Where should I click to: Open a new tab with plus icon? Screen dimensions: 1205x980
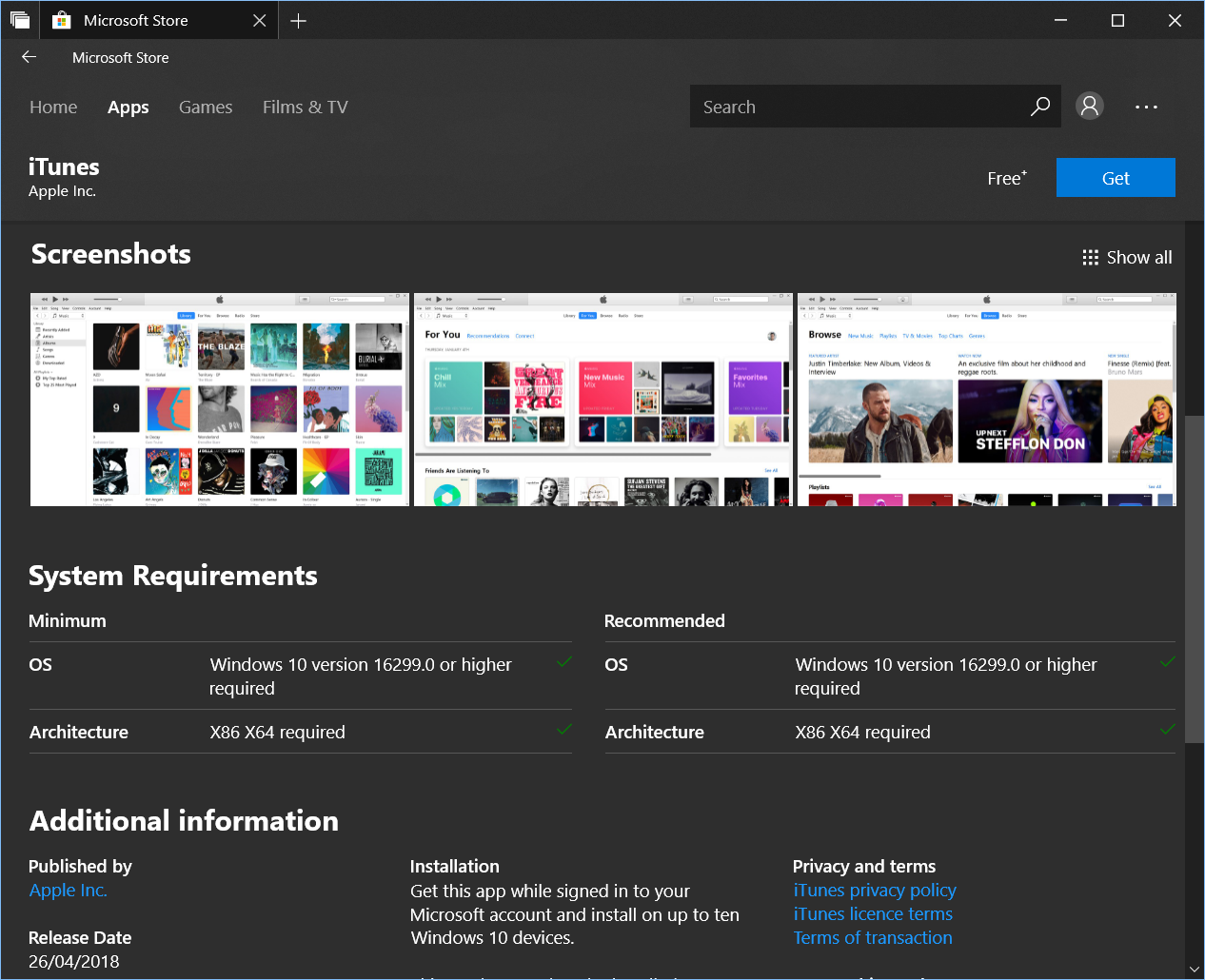point(299,21)
